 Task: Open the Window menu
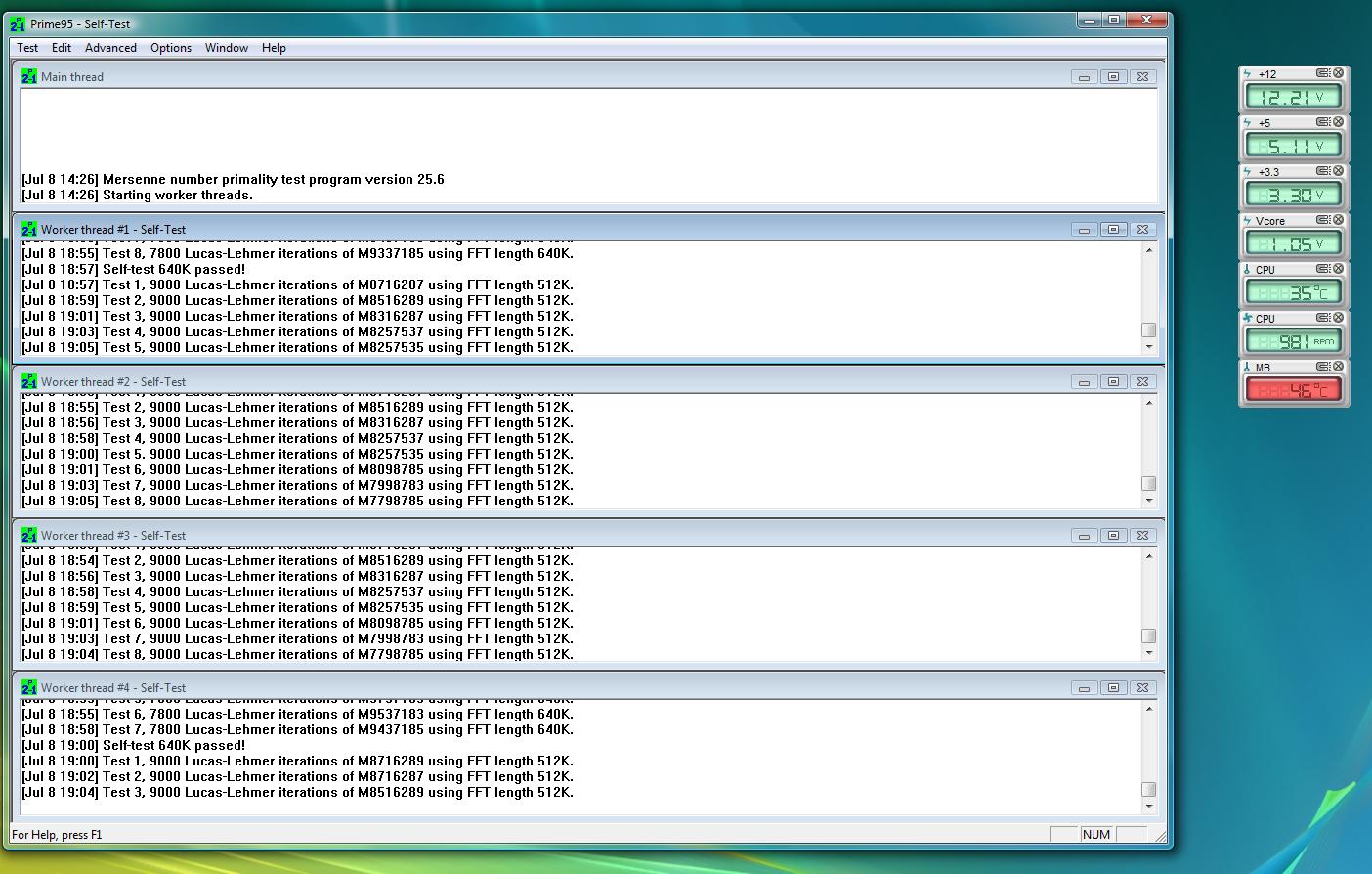(x=227, y=48)
